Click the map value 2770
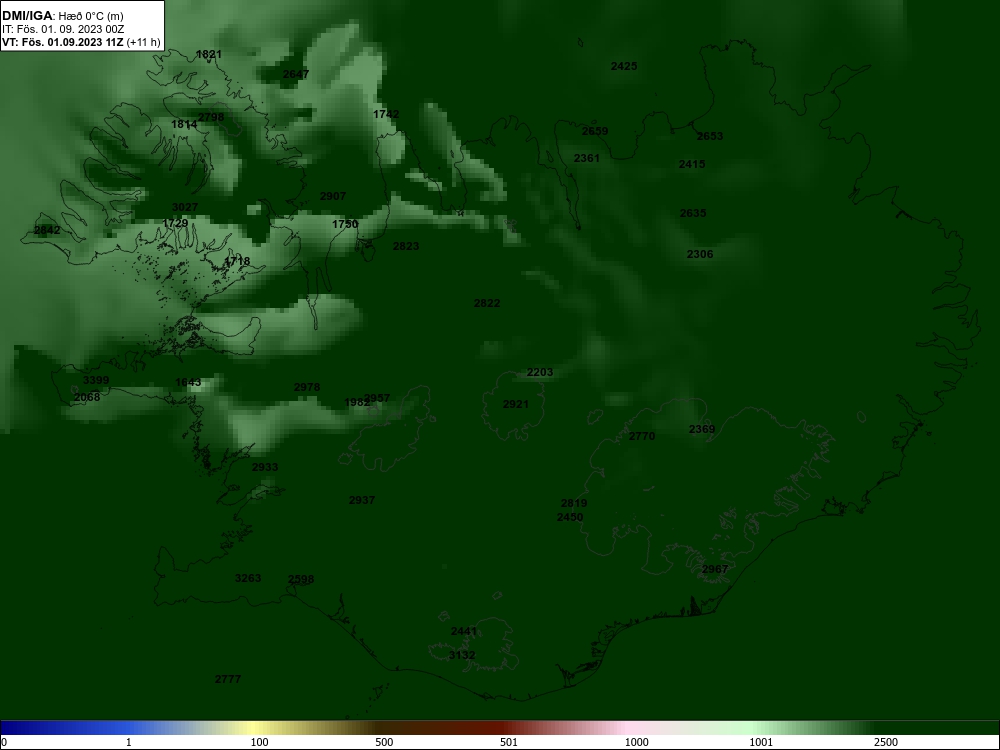 (642, 436)
